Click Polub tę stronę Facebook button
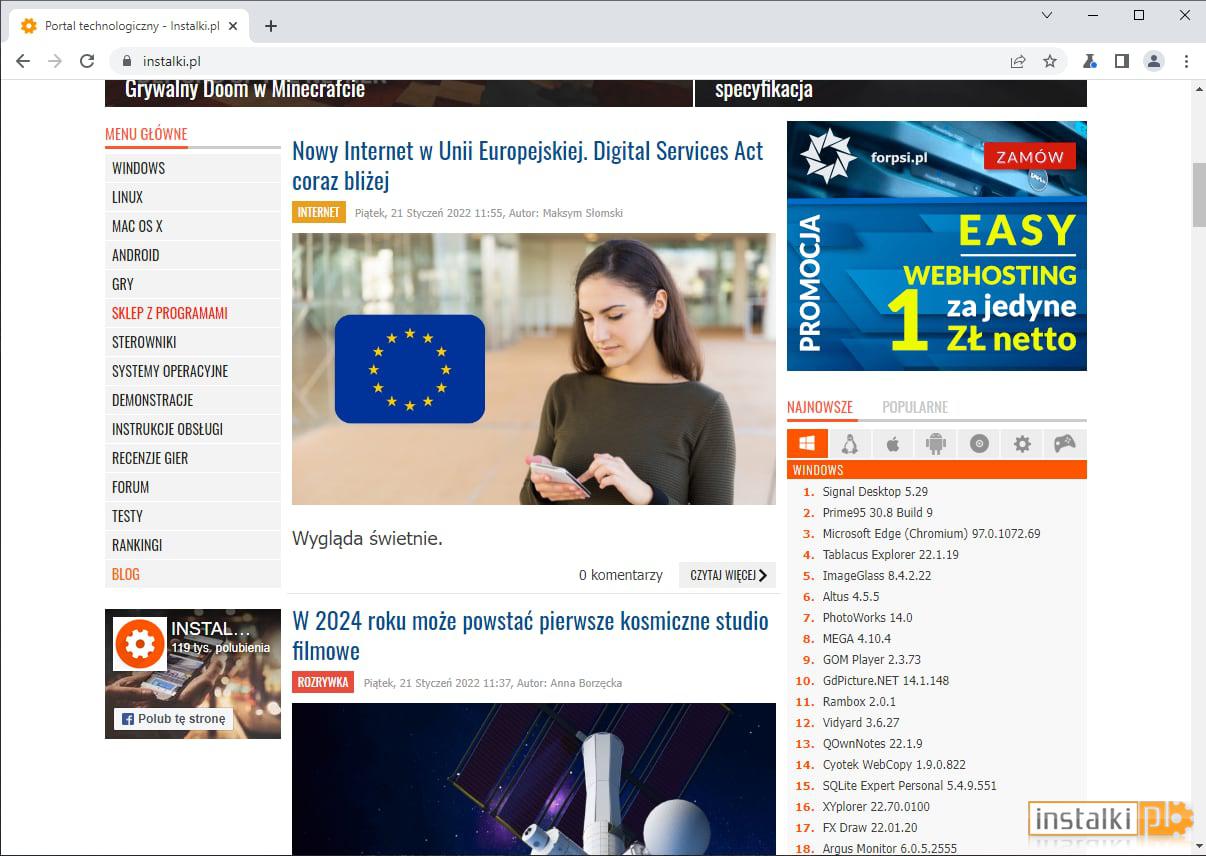Image resolution: width=1206 pixels, height=856 pixels. 174,718
